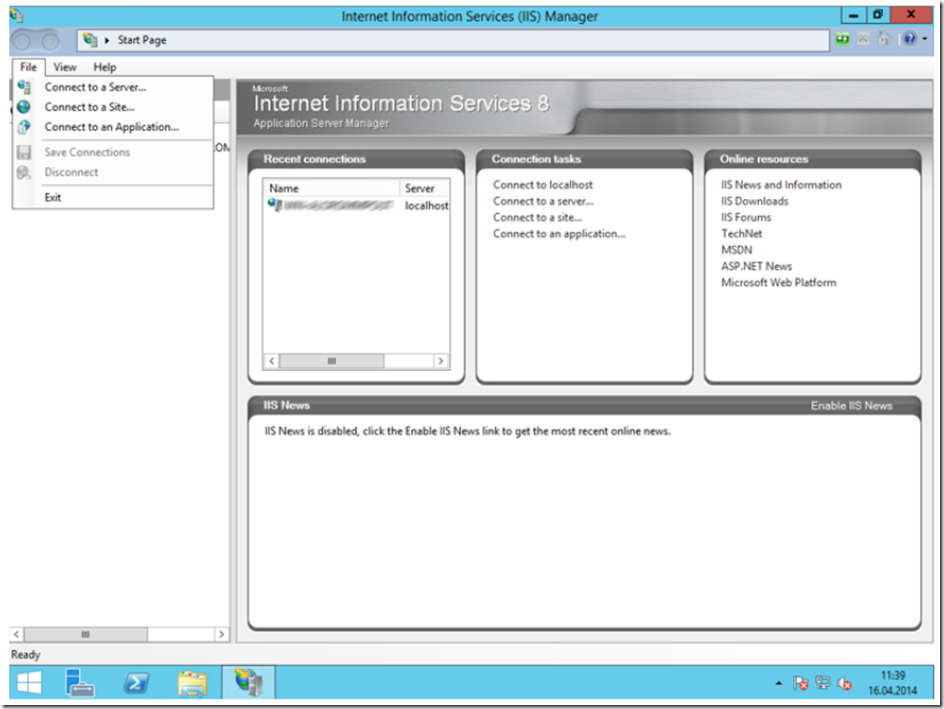Click the Recent connections horizontal scrollbar thumb

(x=332, y=361)
